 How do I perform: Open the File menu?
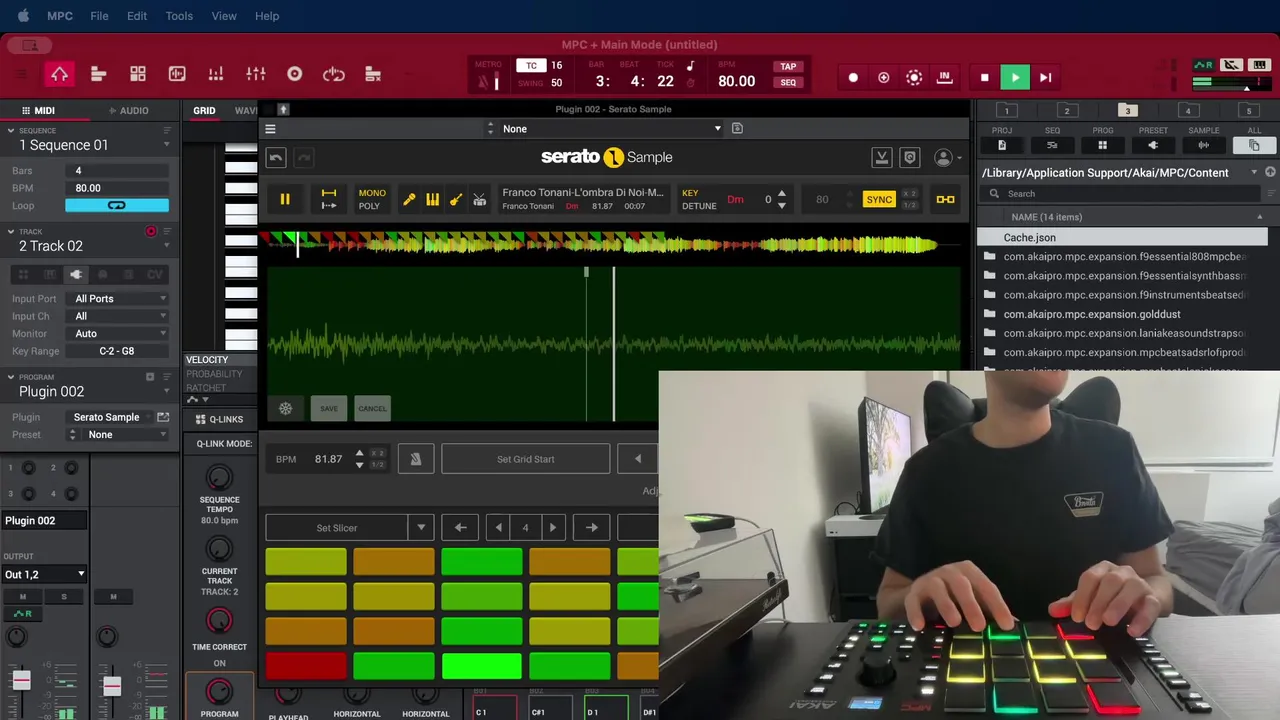(99, 16)
